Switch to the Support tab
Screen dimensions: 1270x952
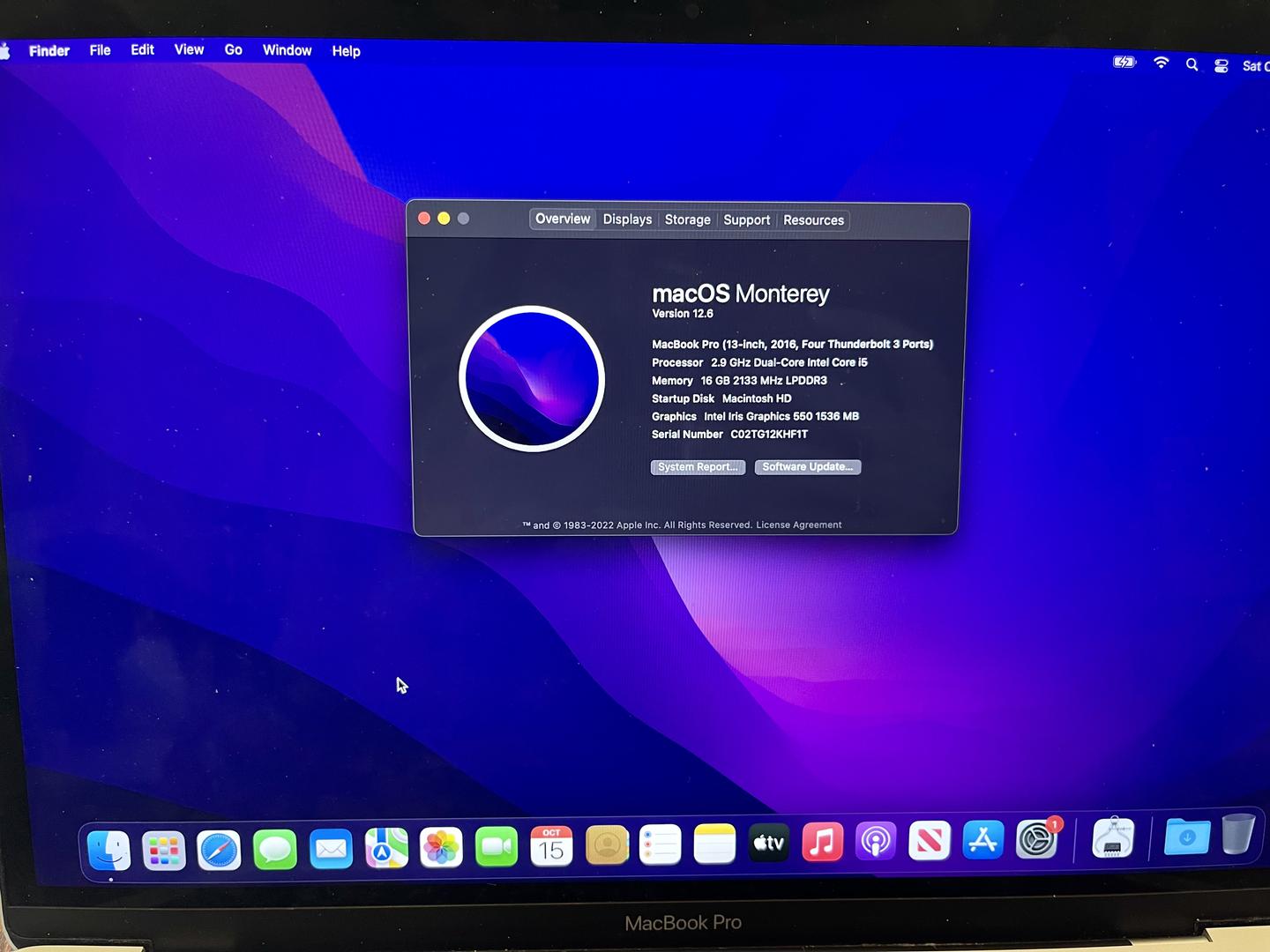[747, 220]
